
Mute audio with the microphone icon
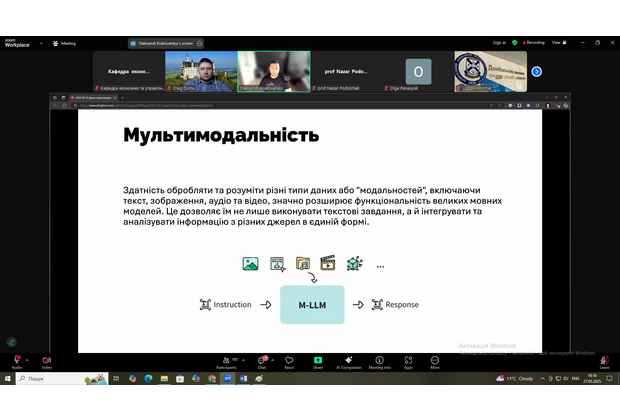(17, 361)
